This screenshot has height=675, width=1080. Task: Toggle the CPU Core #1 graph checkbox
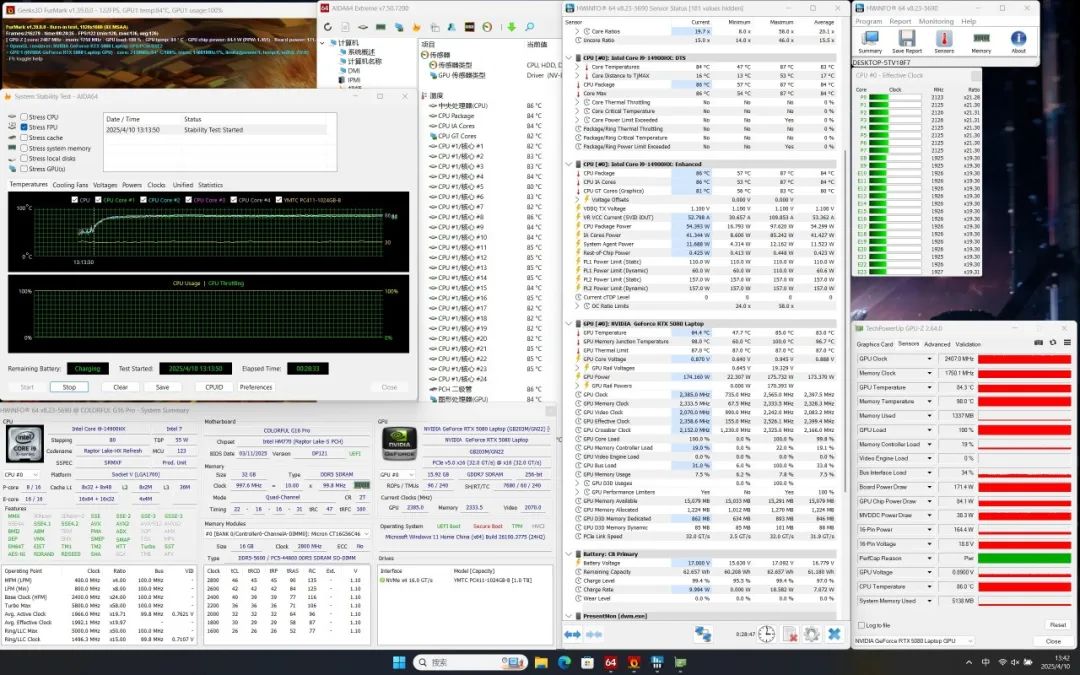[x=97, y=200]
